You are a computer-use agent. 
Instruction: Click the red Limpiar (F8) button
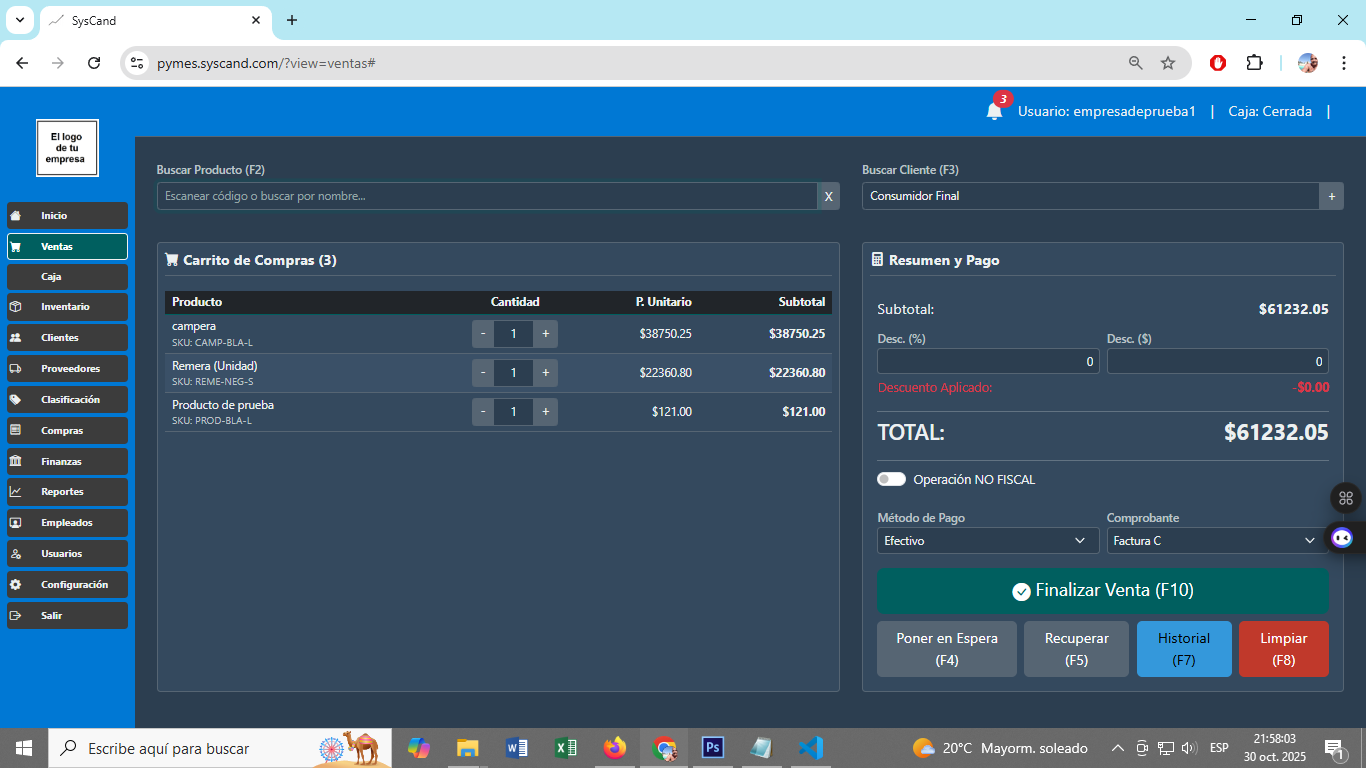coord(1283,649)
